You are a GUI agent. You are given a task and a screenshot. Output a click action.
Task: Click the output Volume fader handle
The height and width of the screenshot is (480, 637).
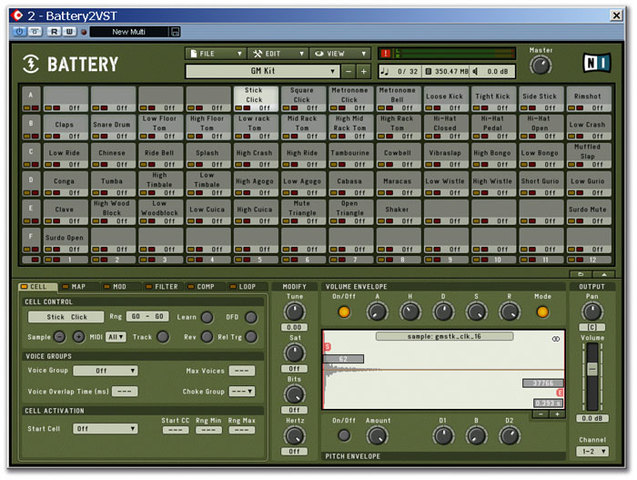[x=592, y=369]
